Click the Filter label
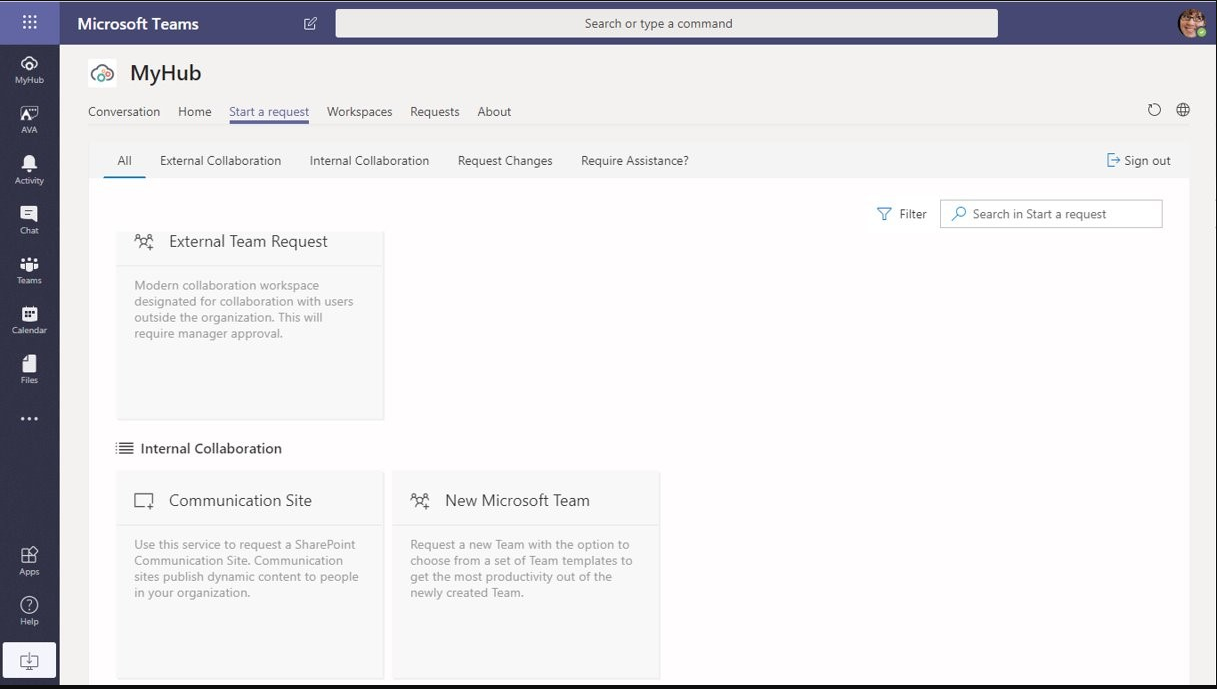Screen dimensions: 1217x689 point(913,214)
